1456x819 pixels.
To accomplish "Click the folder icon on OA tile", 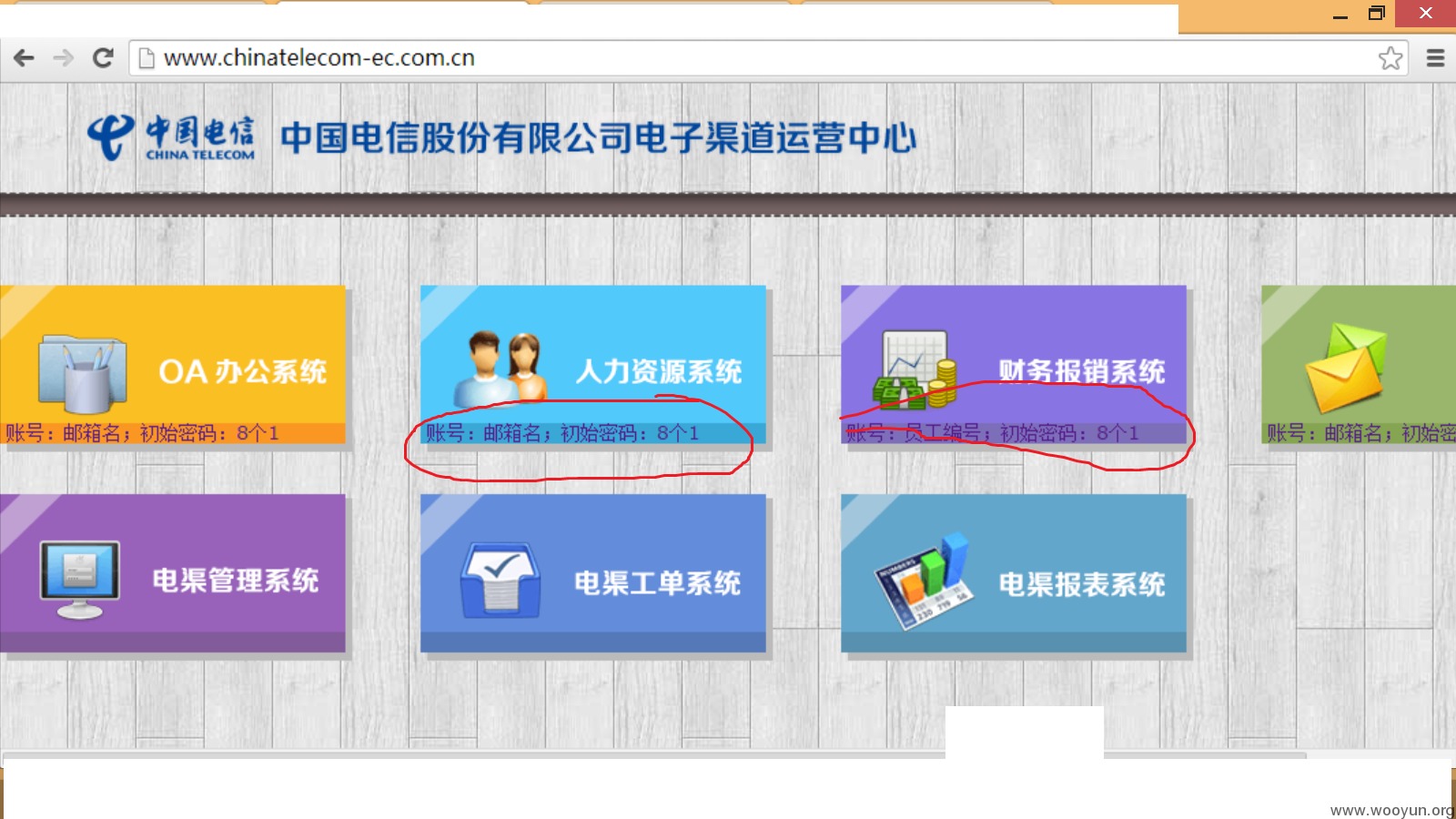I will (82, 374).
